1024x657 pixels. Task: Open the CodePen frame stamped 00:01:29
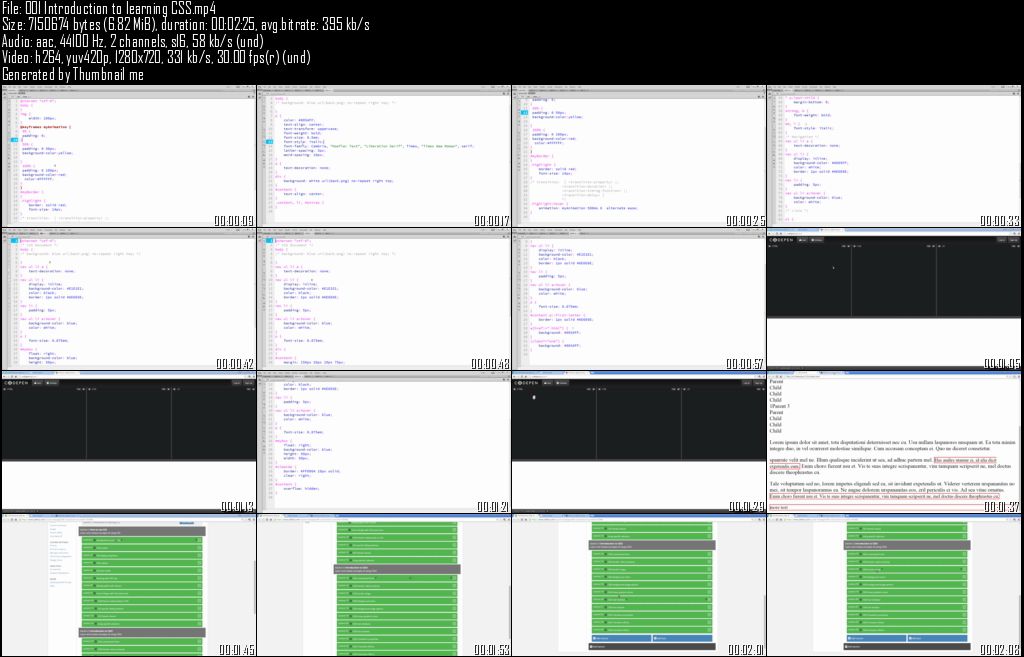(x=639, y=442)
